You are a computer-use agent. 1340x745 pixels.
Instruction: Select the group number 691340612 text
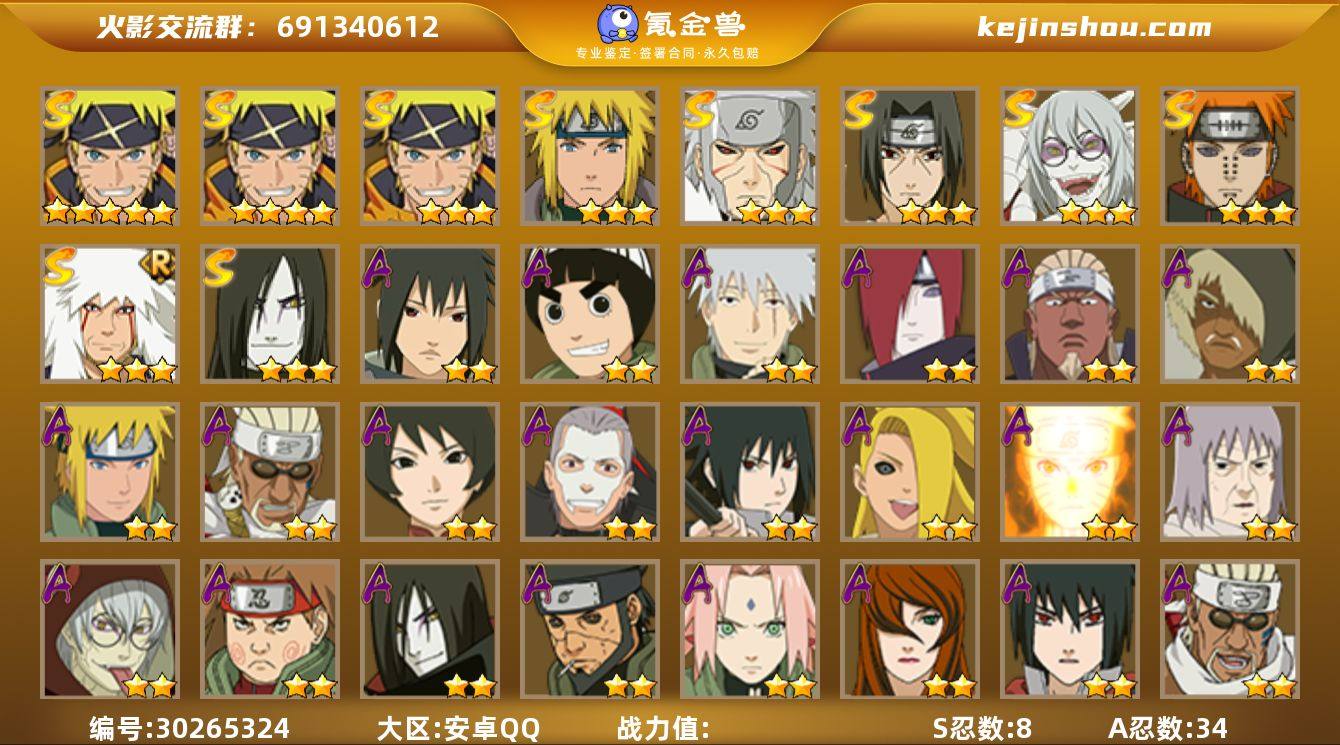pyautogui.click(x=358, y=27)
